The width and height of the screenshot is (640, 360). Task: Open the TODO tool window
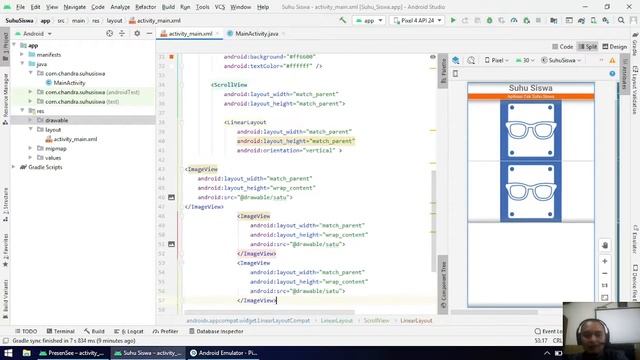pyautogui.click(x=26, y=331)
